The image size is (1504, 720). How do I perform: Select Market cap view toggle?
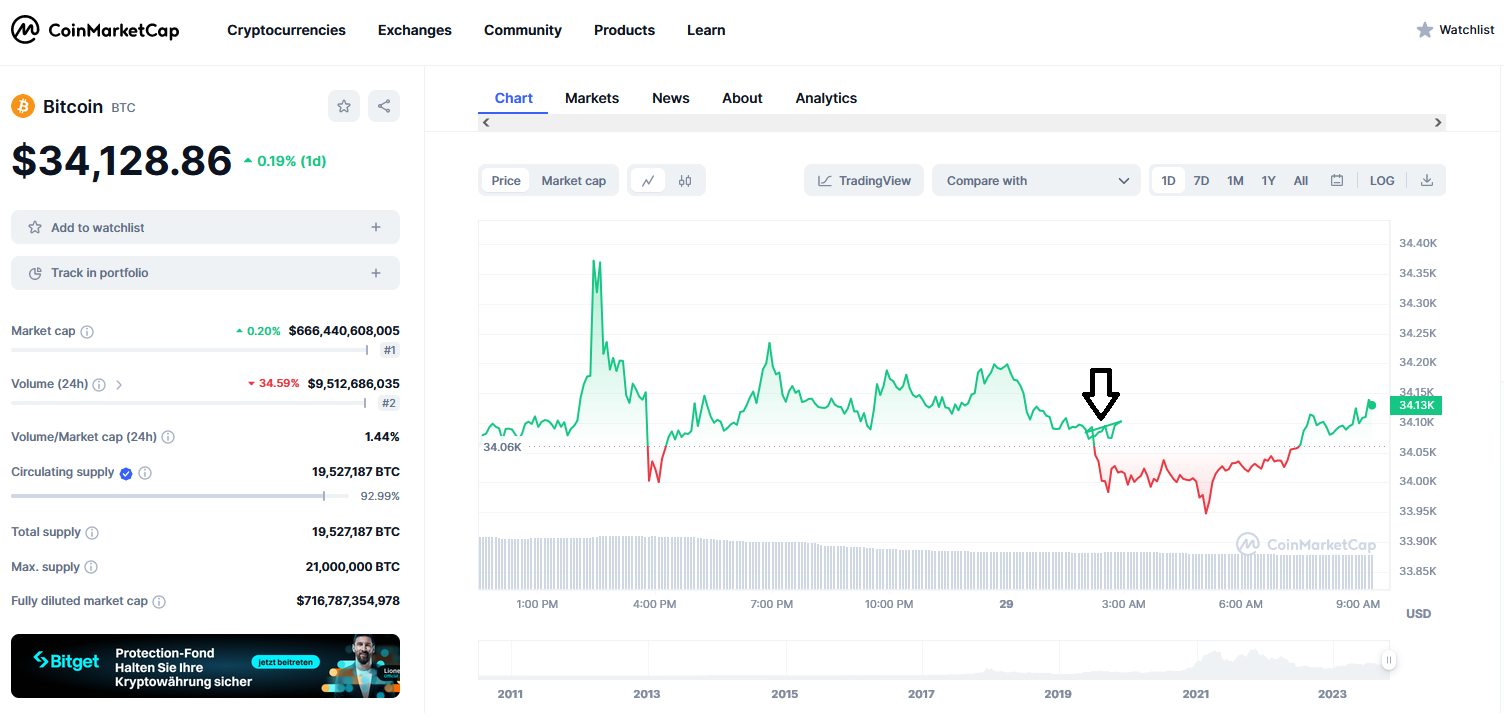[574, 181]
